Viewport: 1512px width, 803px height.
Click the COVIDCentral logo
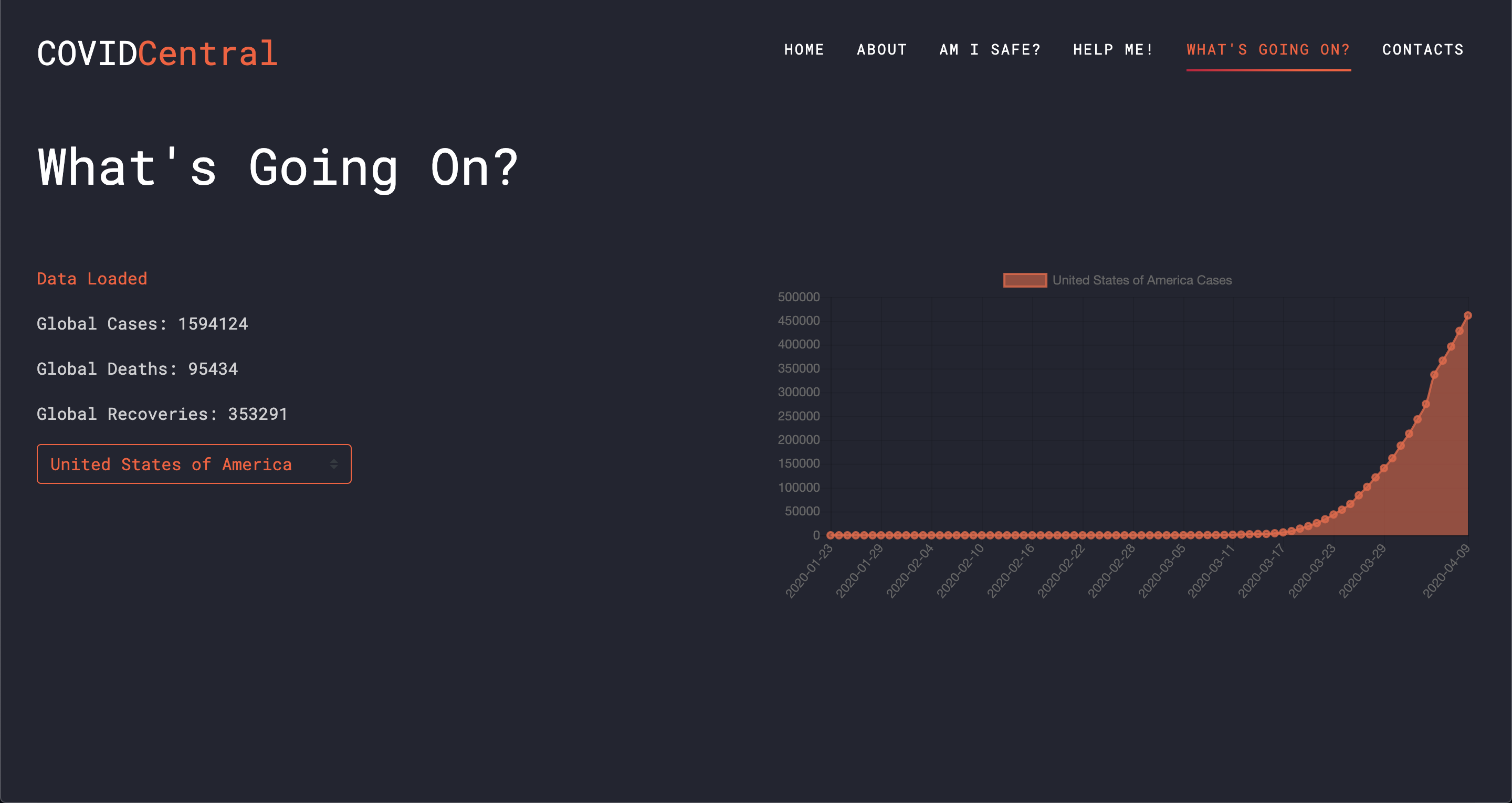157,54
